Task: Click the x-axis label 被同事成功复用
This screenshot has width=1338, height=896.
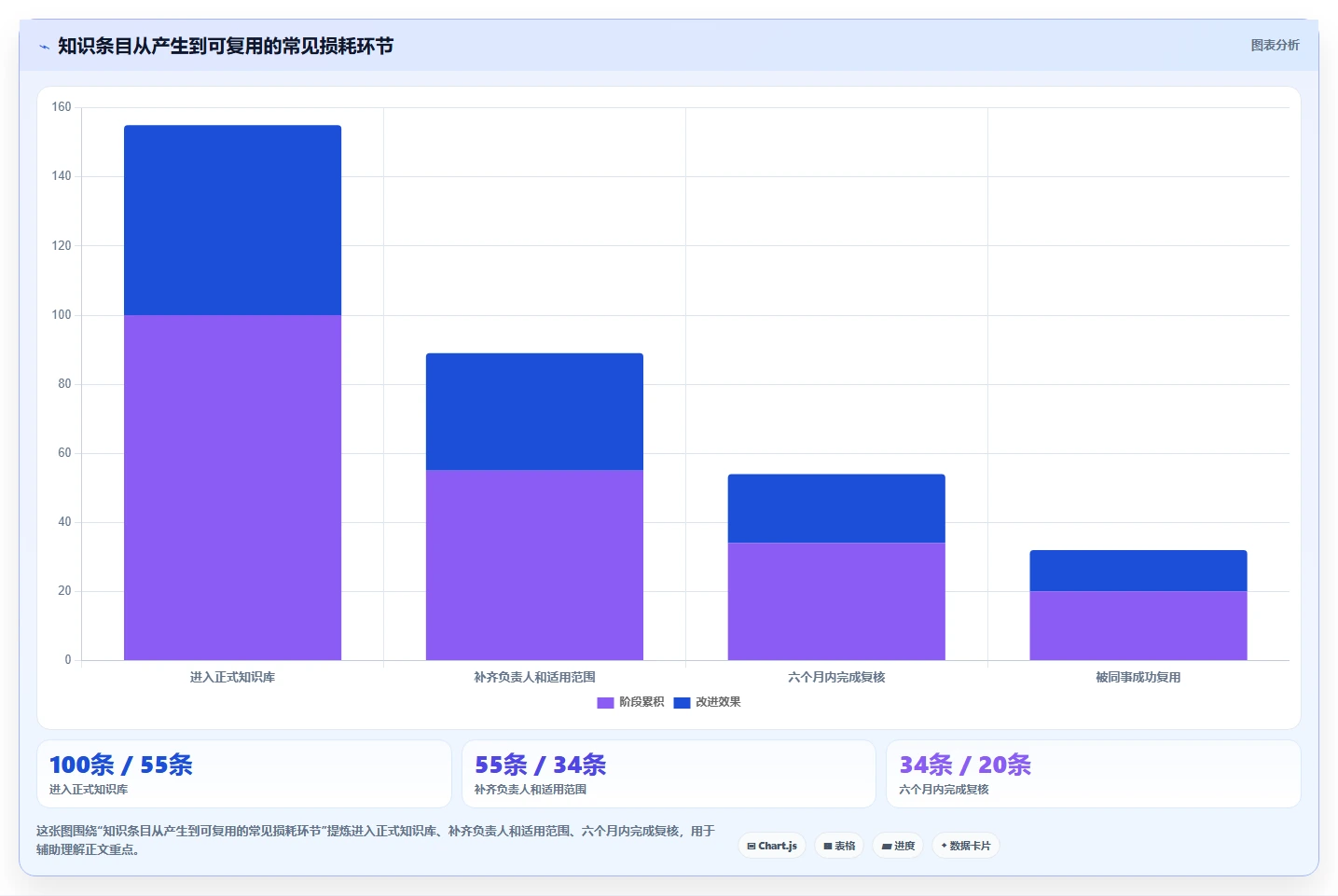Action: [1138, 677]
